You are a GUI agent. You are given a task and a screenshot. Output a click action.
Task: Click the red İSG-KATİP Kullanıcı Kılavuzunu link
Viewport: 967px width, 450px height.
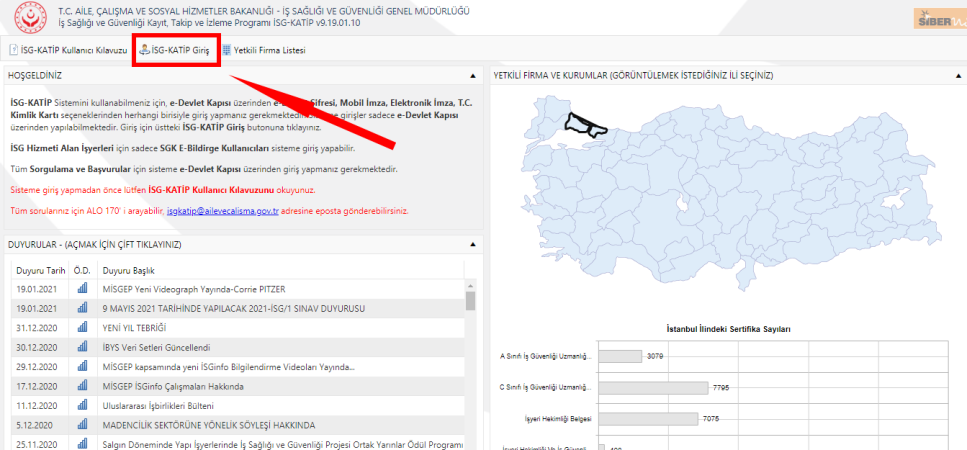231,189
